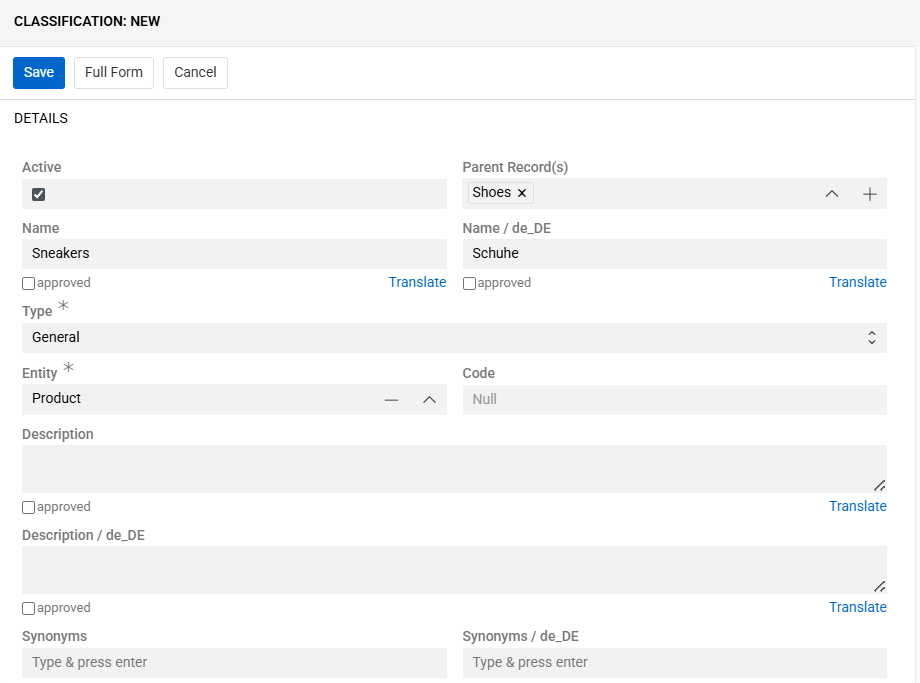Remove the Shoes parent record tag
Screen dimensions: 920x683
pos(521,192)
